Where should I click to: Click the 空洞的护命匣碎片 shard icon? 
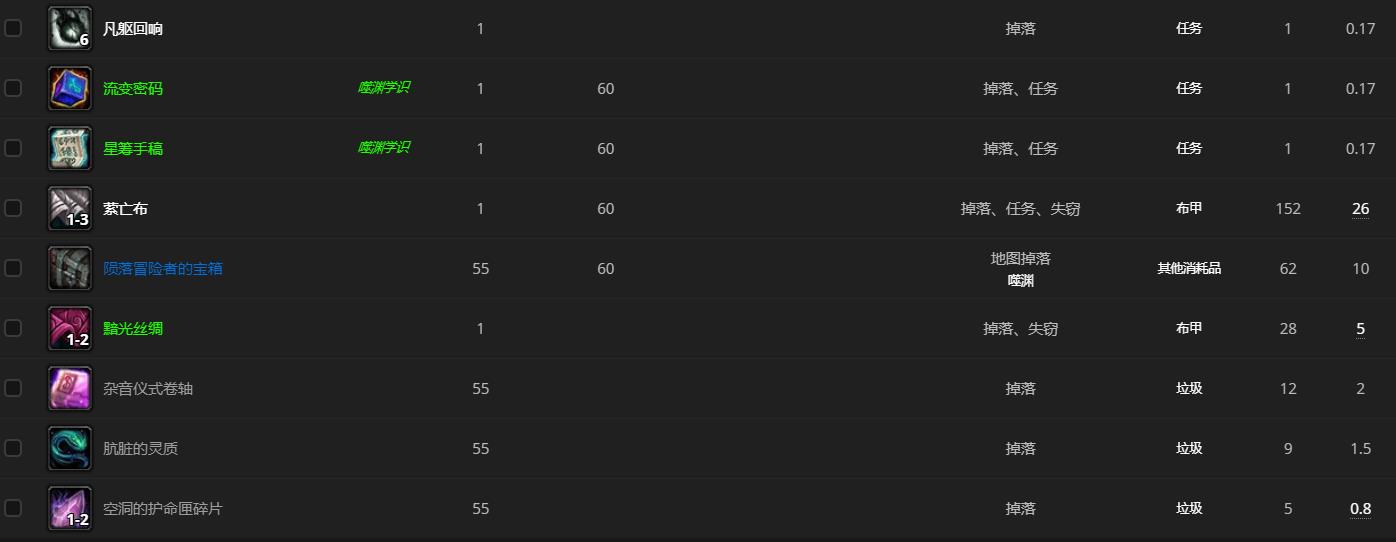pyautogui.click(x=70, y=508)
